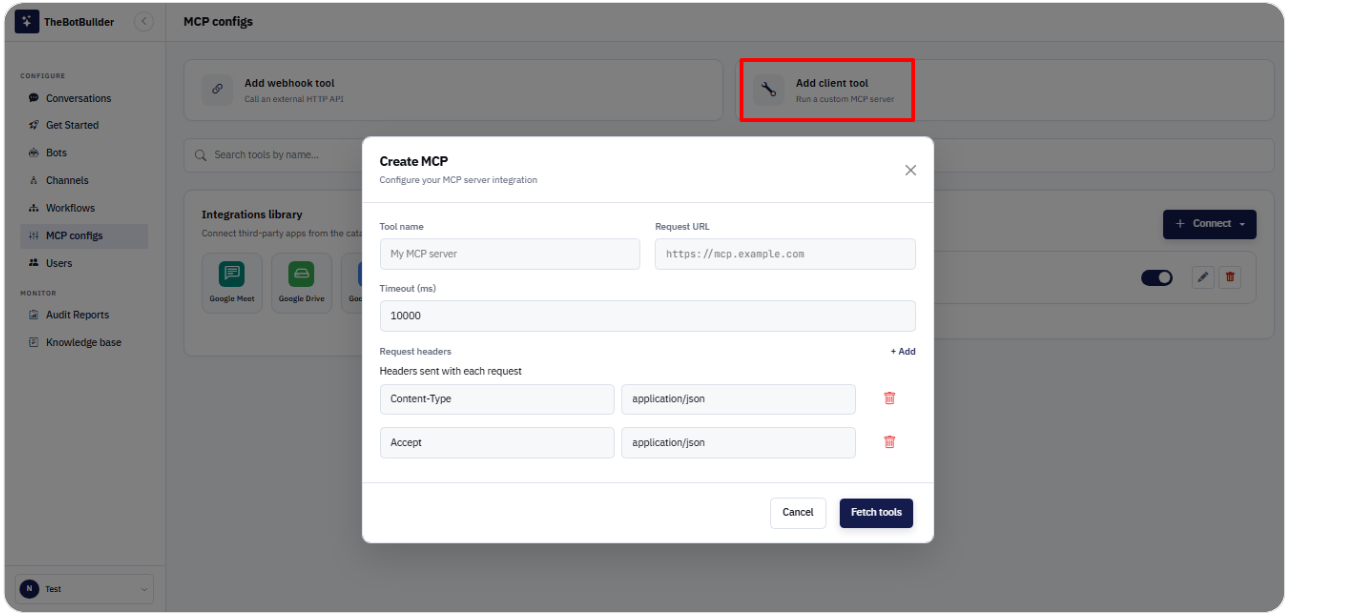Click Add client tool card
The width and height of the screenshot is (1366, 615).
pyautogui.click(x=1006, y=90)
